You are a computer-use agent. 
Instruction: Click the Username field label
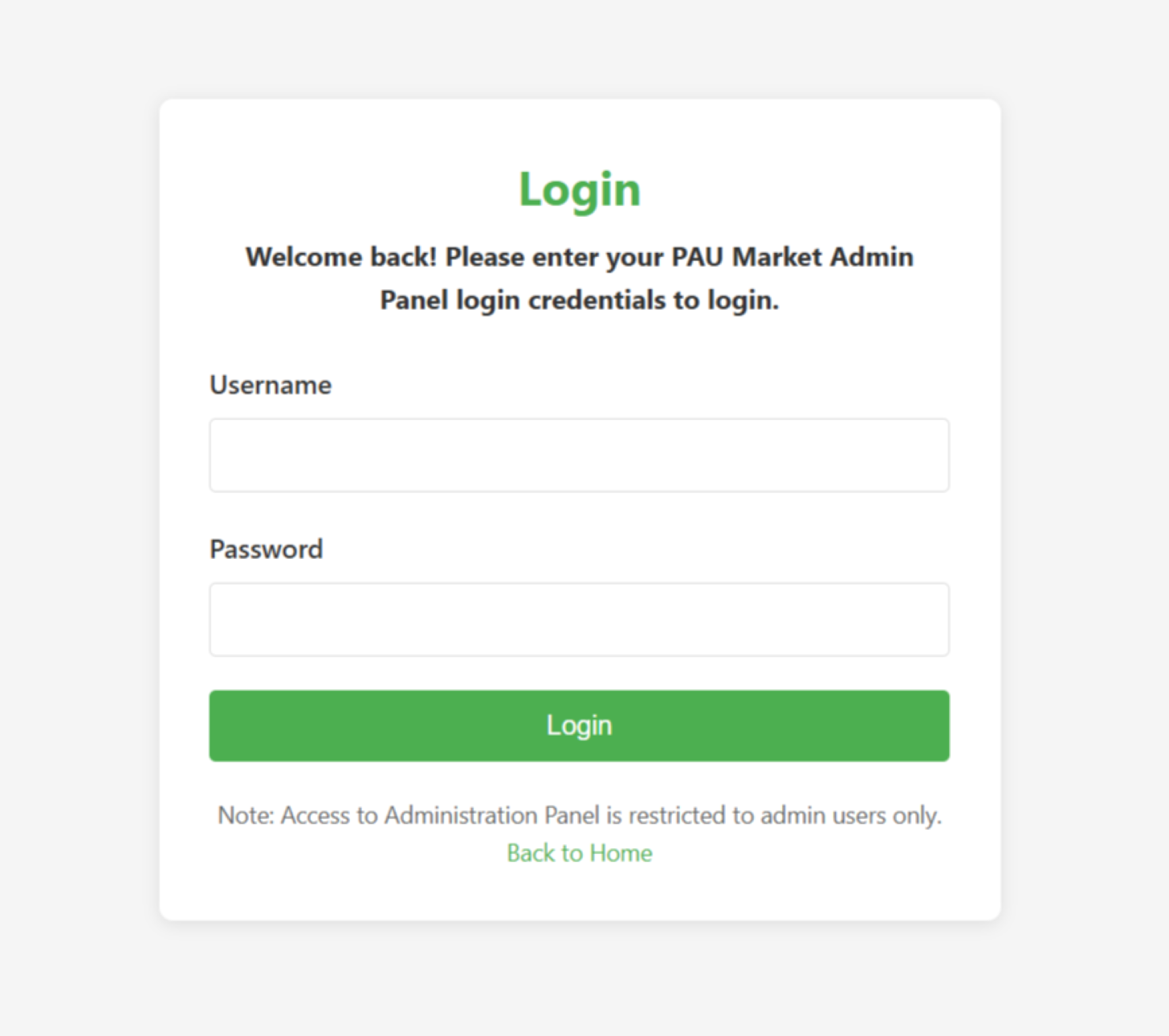coord(271,385)
